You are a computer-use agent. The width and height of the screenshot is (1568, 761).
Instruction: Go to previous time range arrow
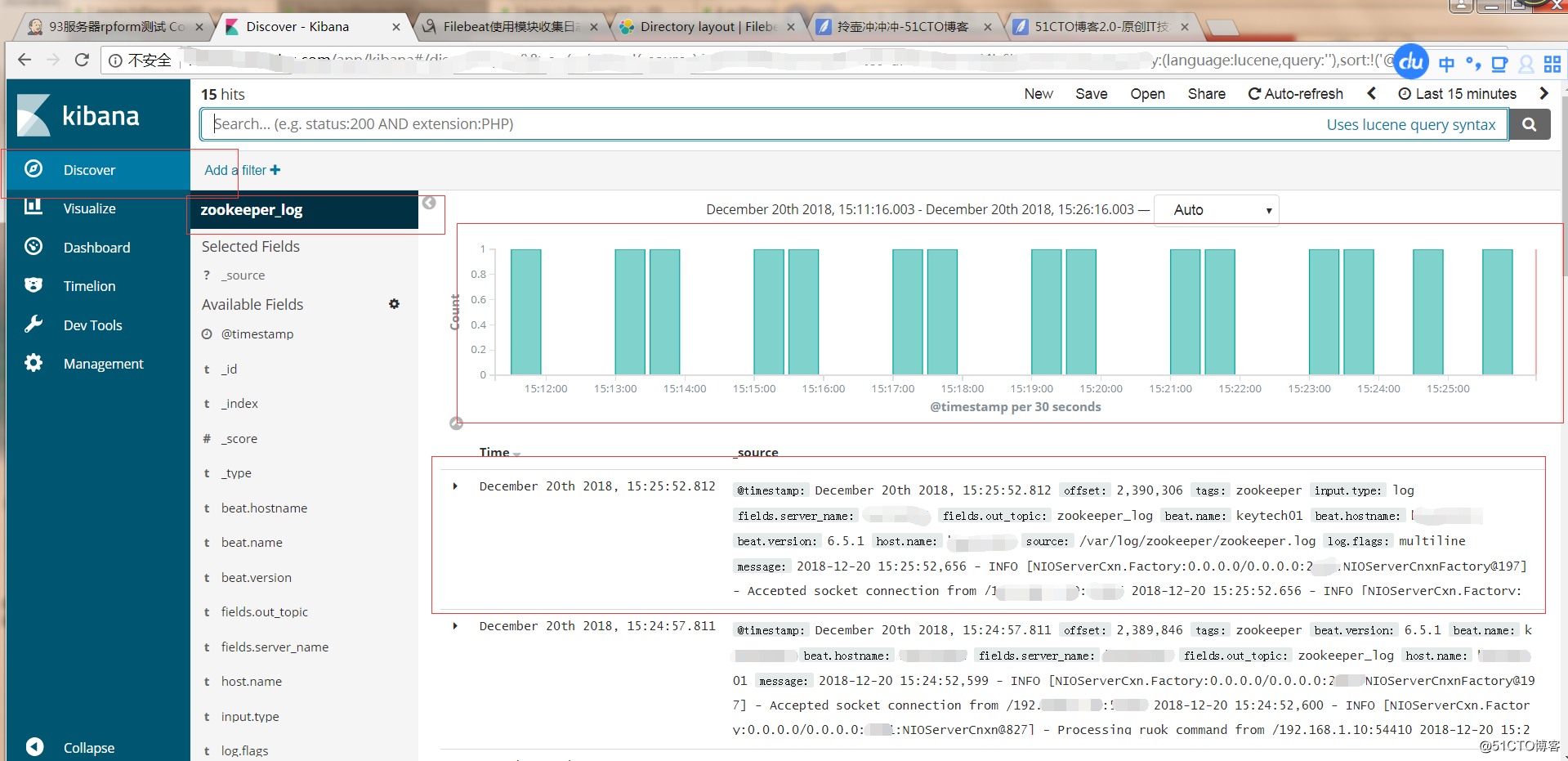point(1372,94)
